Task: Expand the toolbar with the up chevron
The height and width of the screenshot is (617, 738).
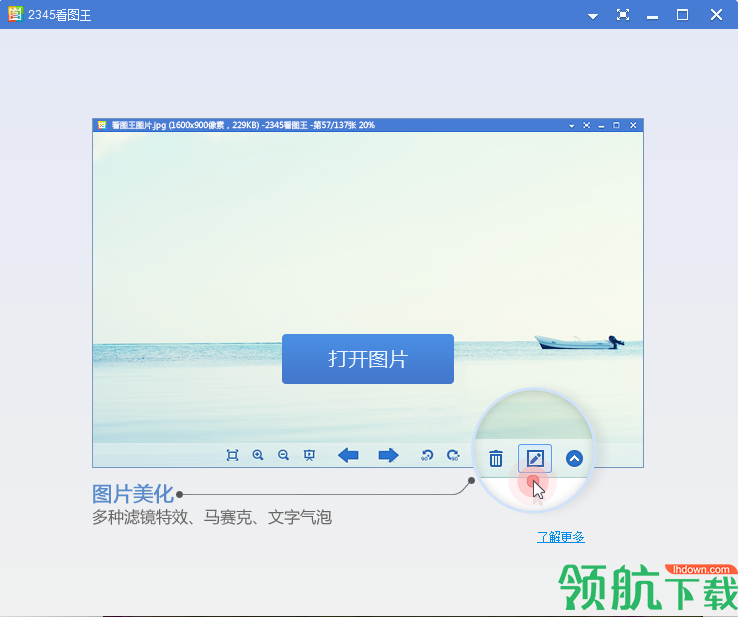Action: (574, 458)
